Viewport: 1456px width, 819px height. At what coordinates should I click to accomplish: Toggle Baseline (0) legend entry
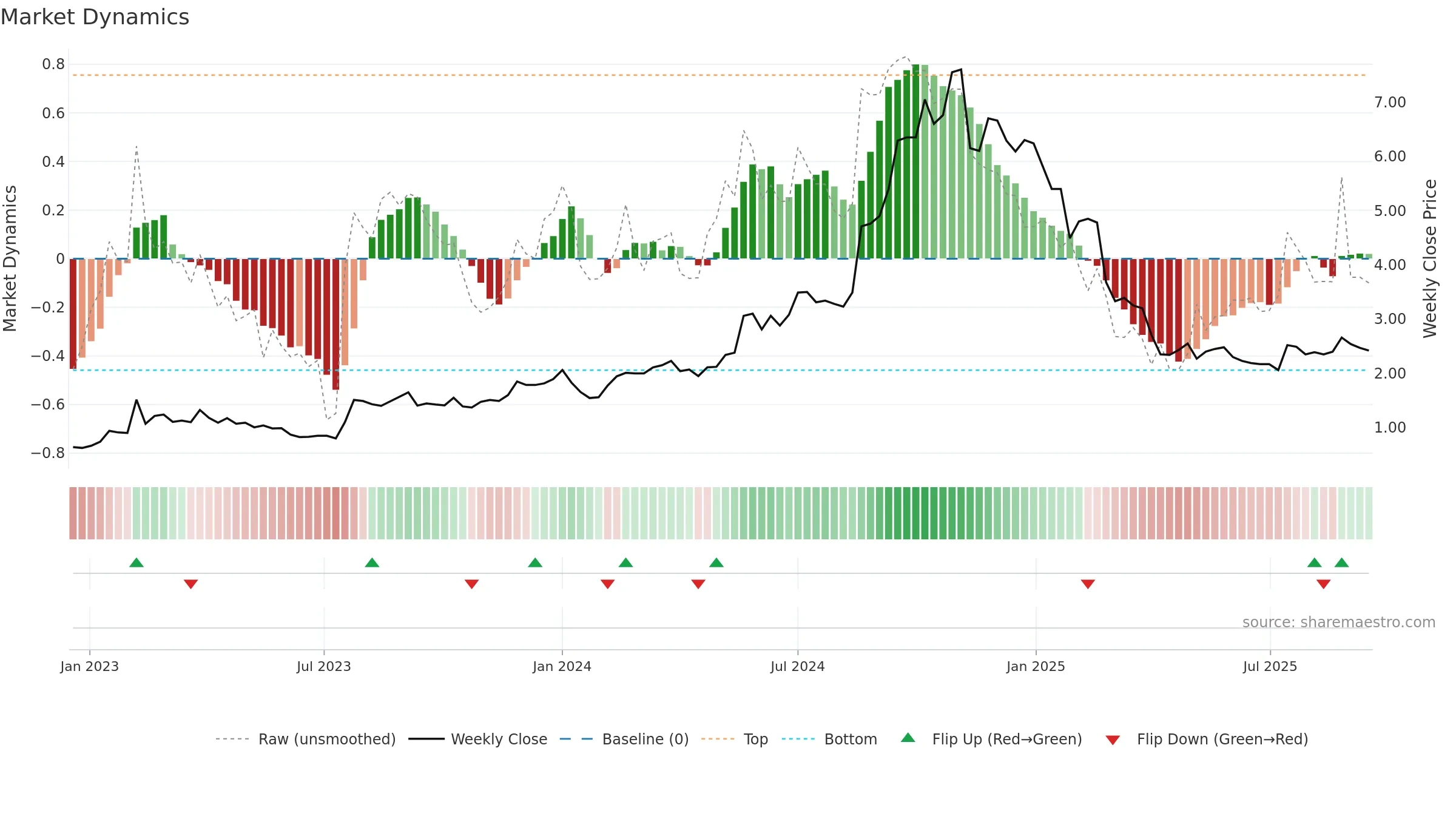click(x=624, y=739)
